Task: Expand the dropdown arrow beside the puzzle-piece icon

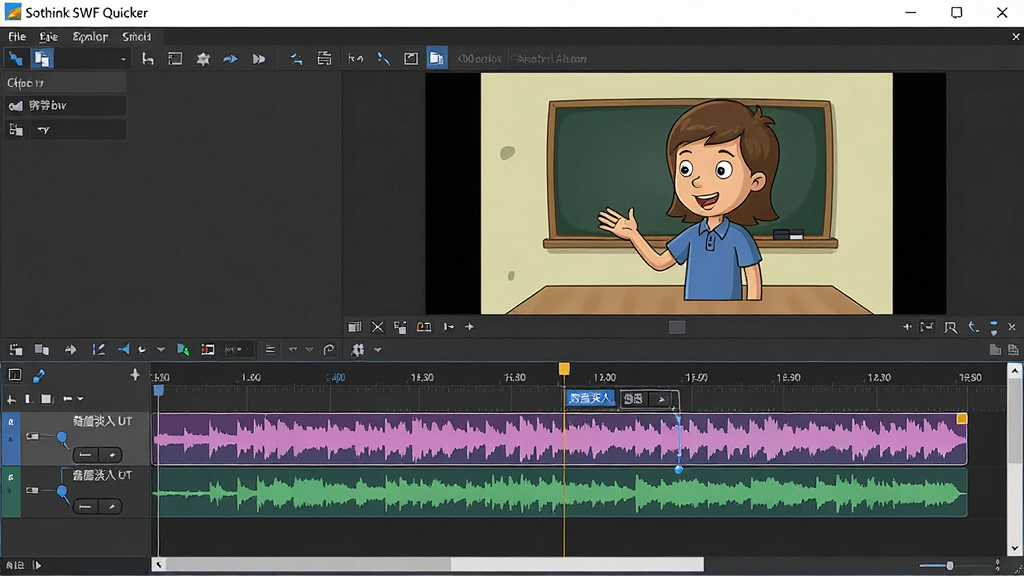Action: tap(377, 350)
